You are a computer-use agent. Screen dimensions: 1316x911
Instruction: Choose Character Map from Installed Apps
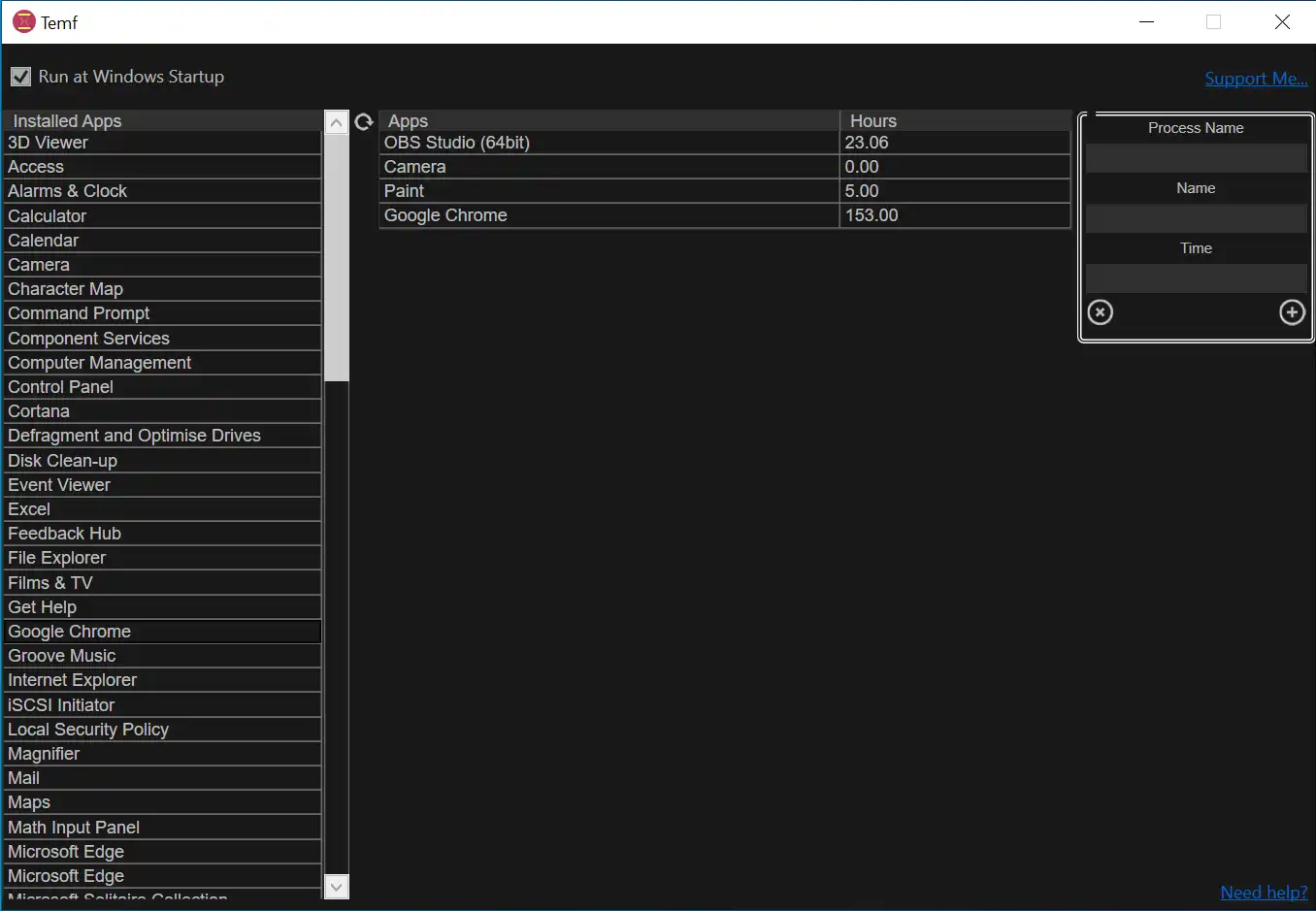162,289
